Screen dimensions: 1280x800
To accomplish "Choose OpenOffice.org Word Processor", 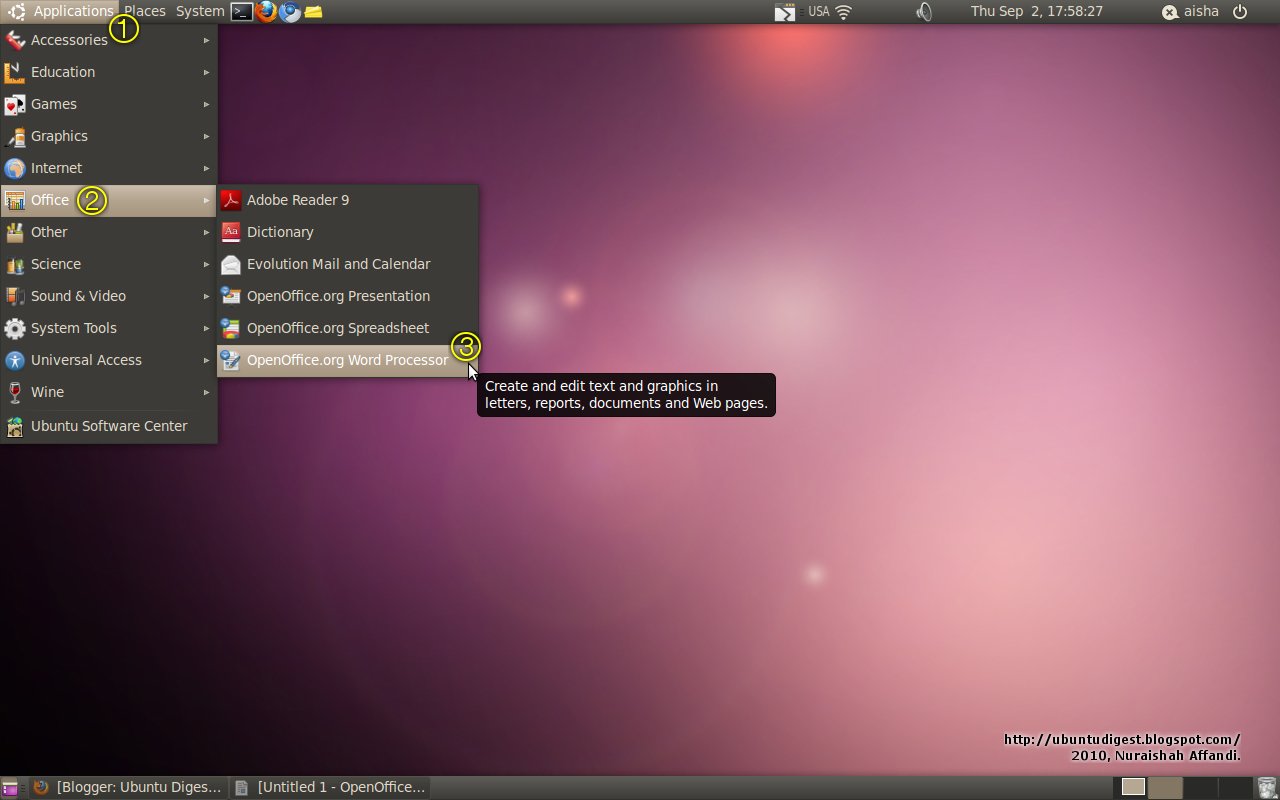I will [347, 360].
